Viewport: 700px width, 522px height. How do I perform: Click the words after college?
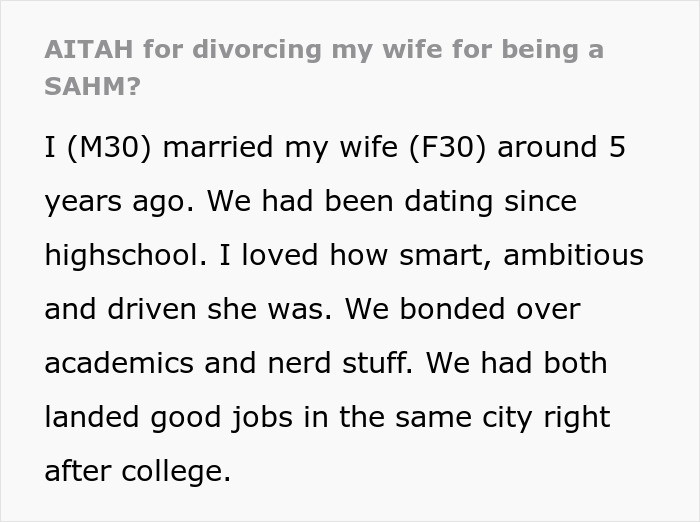(x=138, y=470)
